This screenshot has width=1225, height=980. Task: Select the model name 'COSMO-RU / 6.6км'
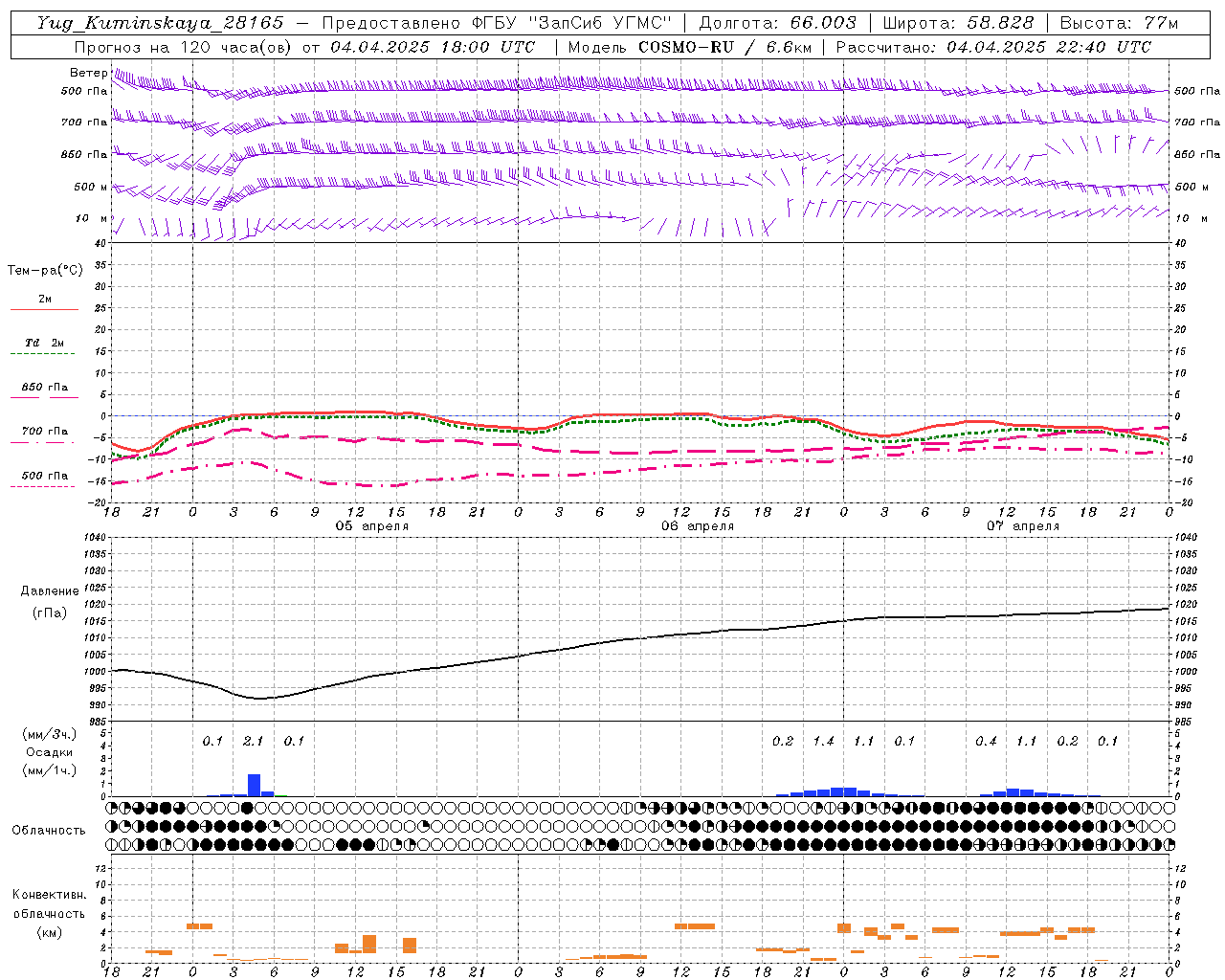click(724, 47)
